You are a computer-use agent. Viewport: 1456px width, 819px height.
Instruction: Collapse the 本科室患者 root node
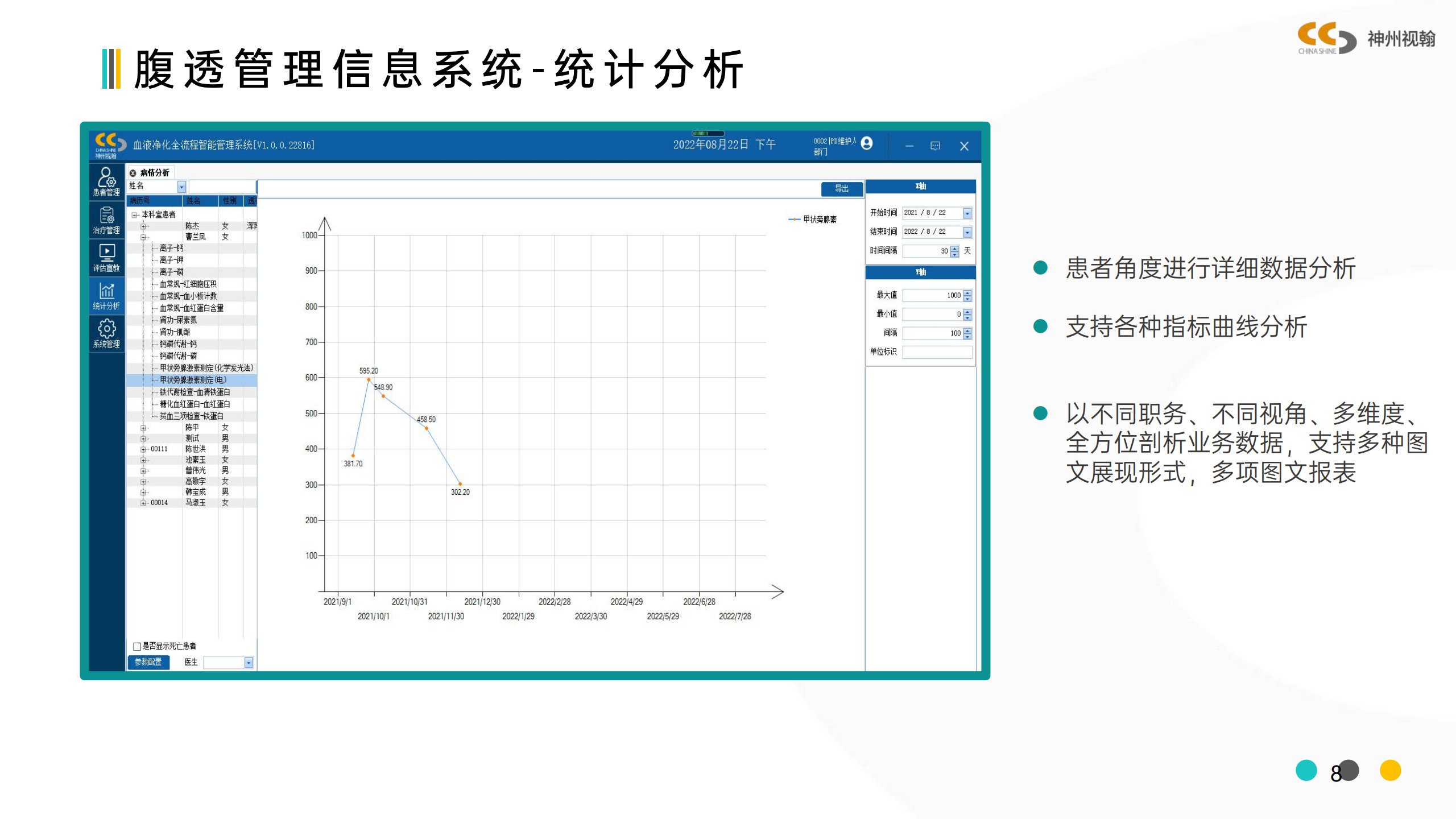click(135, 215)
